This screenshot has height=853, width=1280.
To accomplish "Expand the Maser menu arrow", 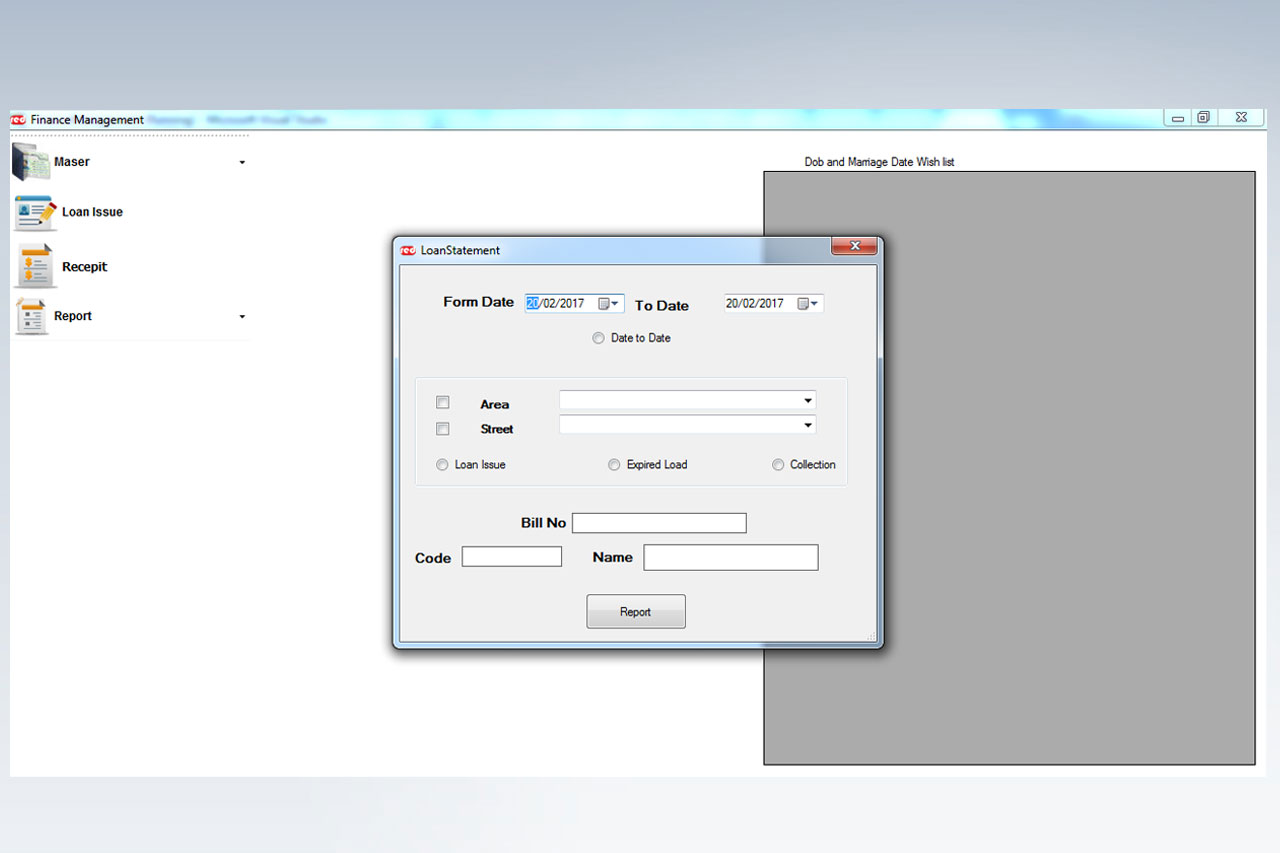I will coord(242,162).
